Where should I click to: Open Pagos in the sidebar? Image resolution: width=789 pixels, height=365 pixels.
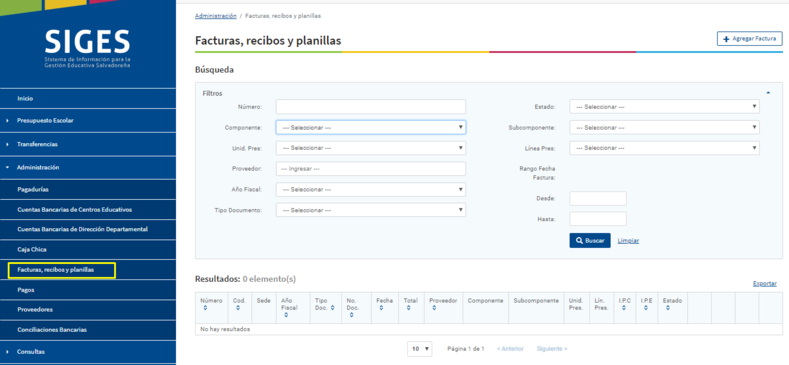pyautogui.click(x=88, y=290)
